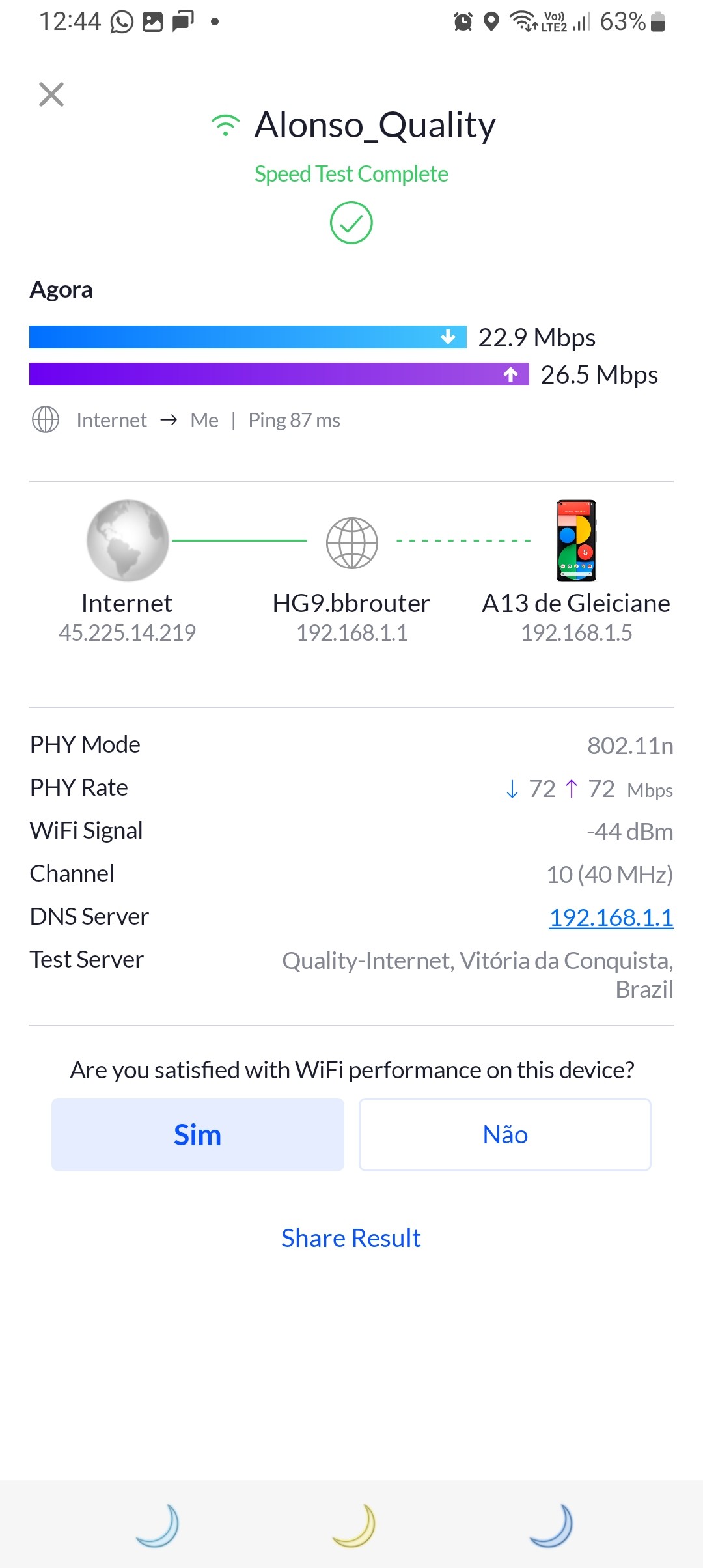703x1568 pixels.
Task: Close the speed test result screen
Action: coord(51,94)
